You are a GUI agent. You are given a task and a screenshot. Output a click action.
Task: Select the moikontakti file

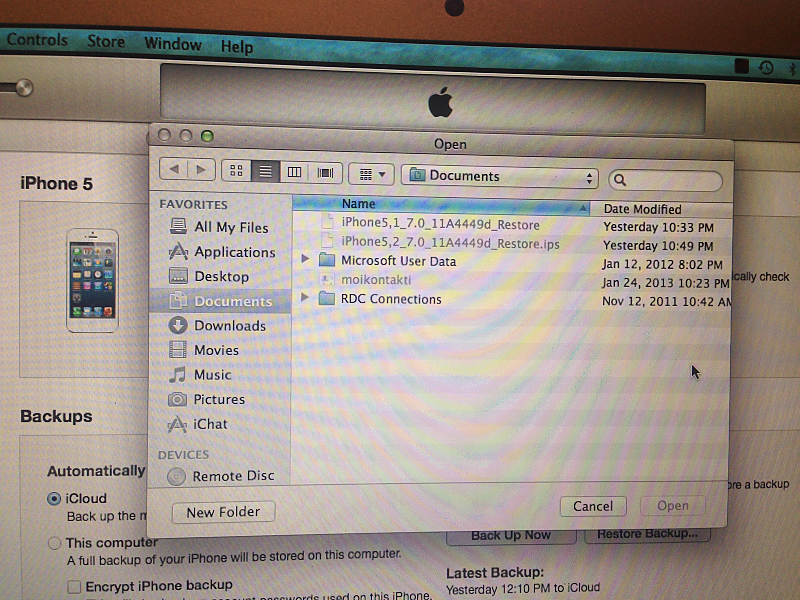[x=376, y=280]
